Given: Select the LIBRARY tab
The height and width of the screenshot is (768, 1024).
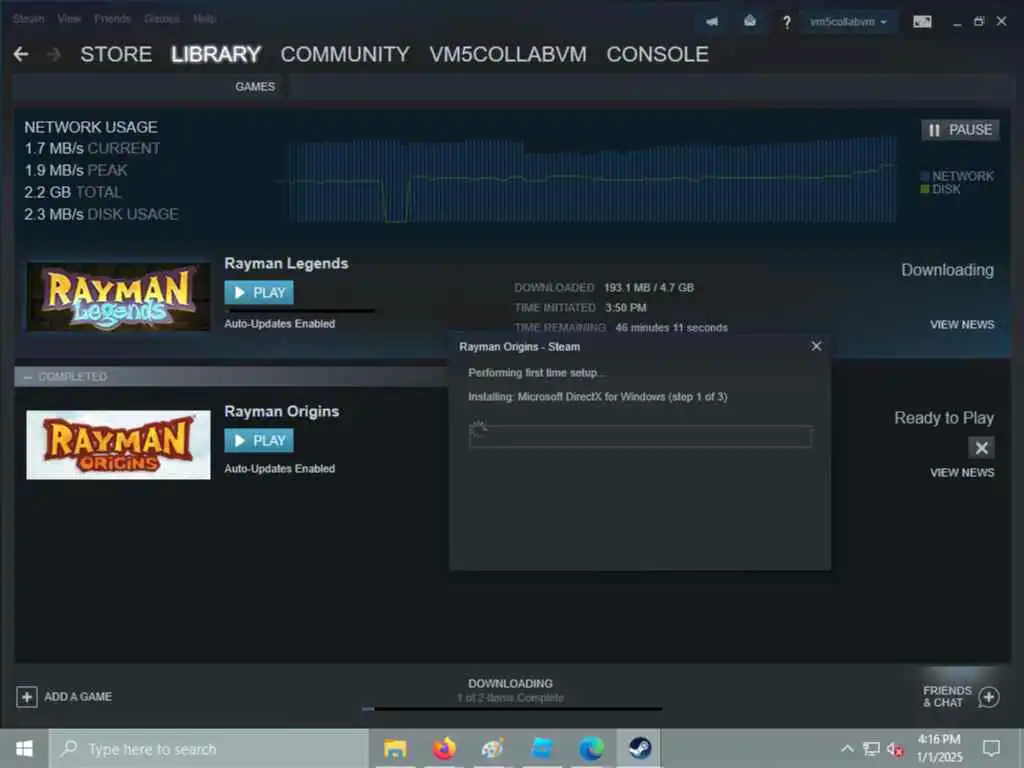Looking at the screenshot, I should click(216, 54).
